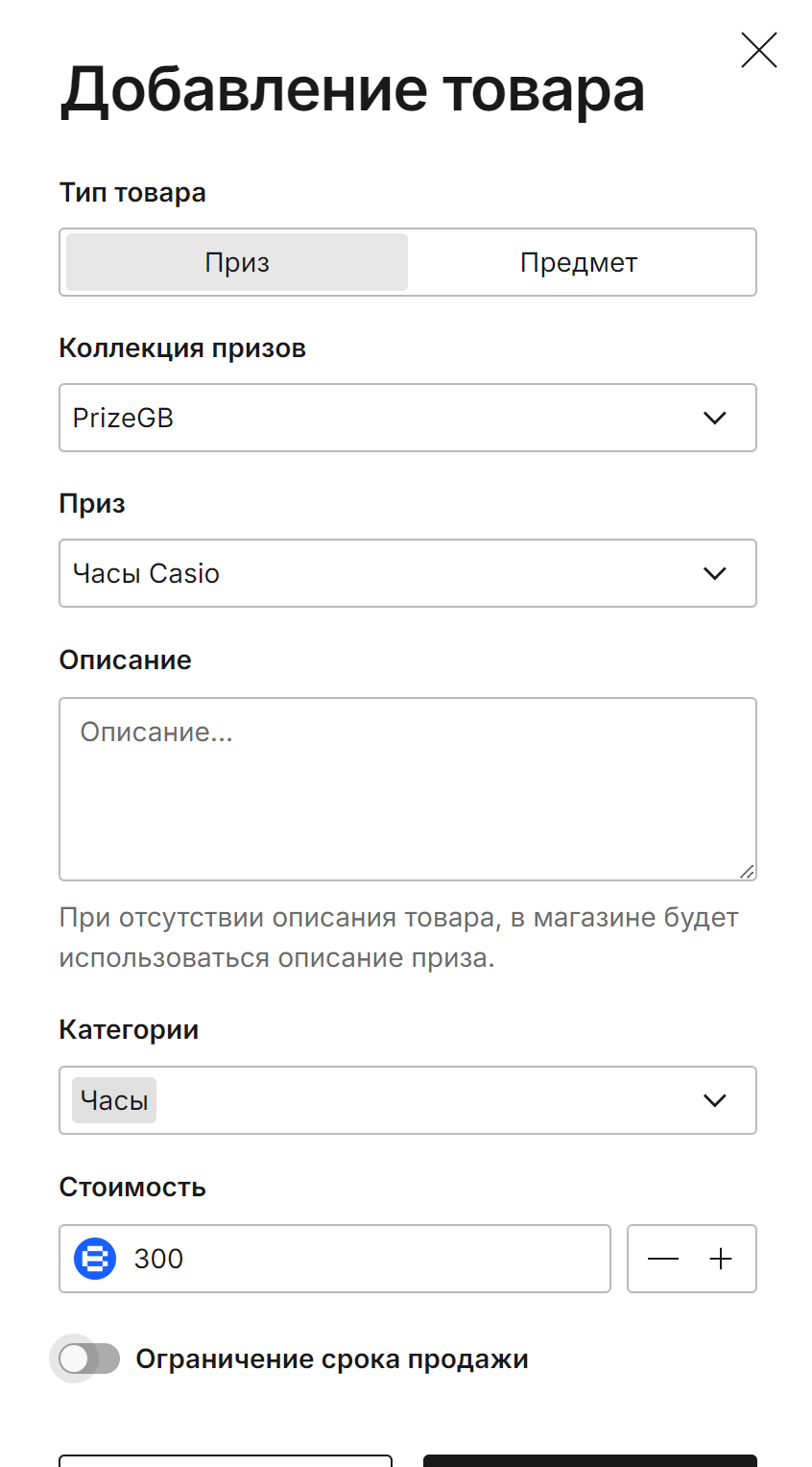Click the blue coin currency icon

point(95,1259)
